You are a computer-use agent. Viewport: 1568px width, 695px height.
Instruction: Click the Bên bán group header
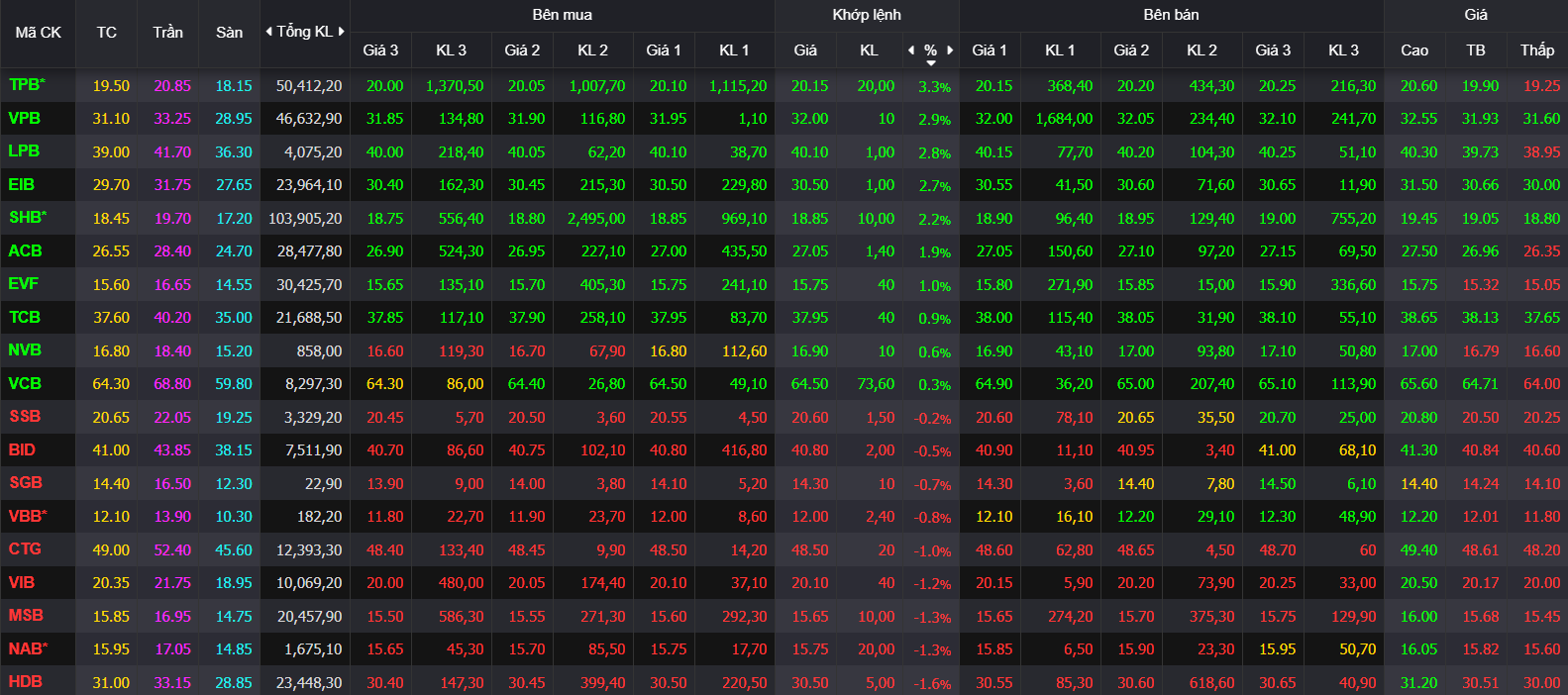pyautogui.click(x=1171, y=15)
